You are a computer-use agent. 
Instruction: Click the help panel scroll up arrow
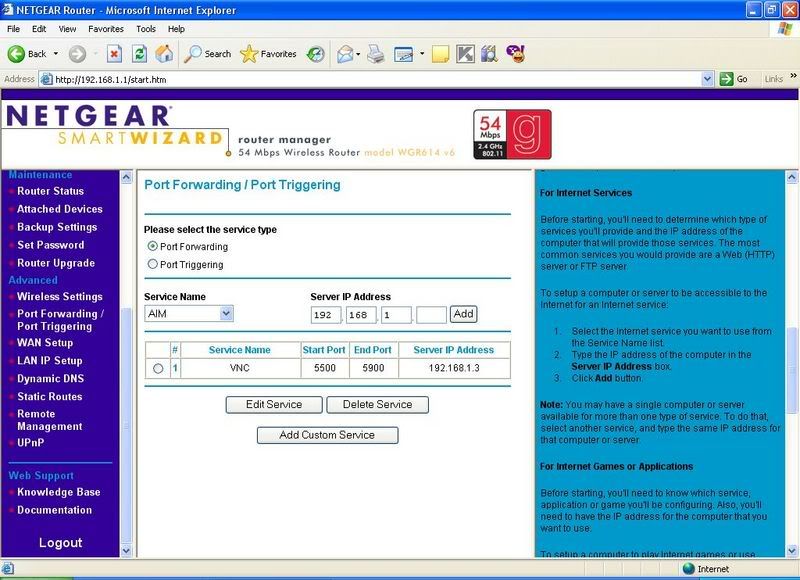click(792, 177)
